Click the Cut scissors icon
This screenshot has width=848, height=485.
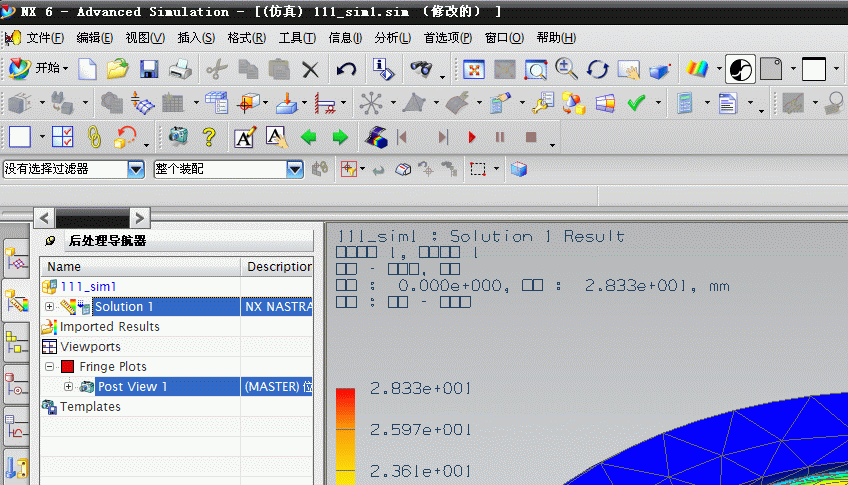[x=216, y=69]
